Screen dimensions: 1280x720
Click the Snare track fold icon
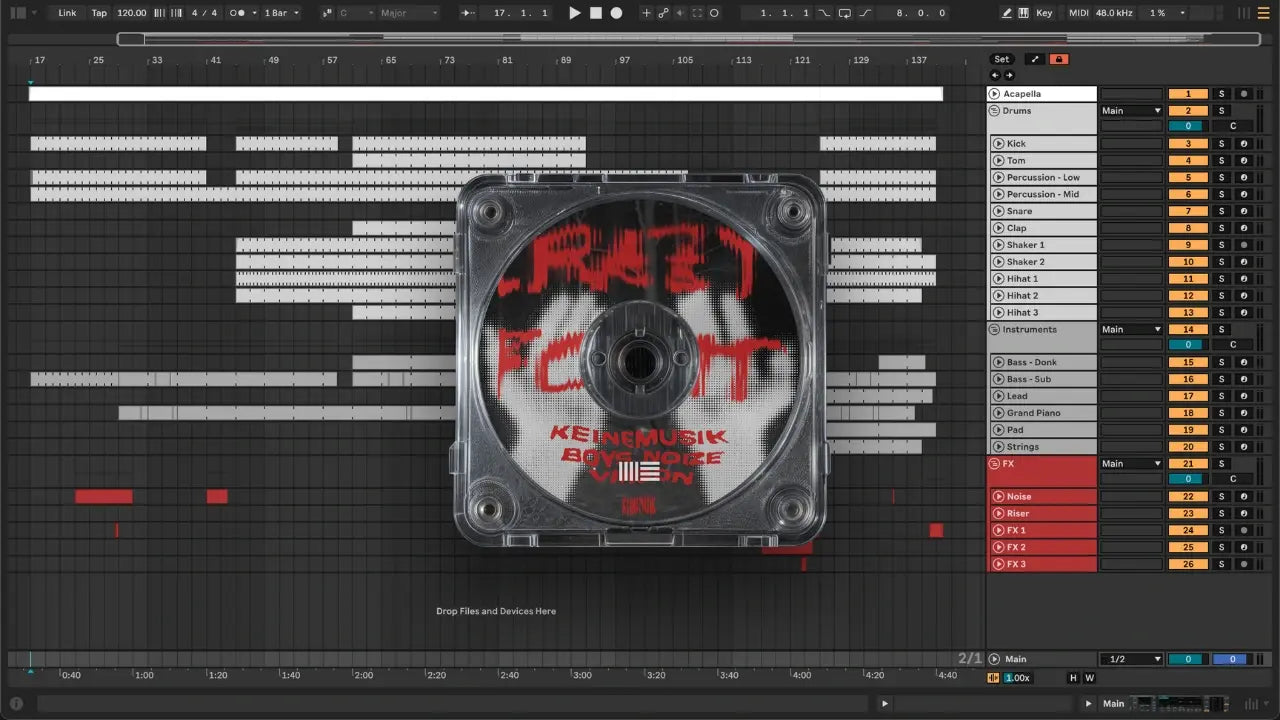(998, 211)
